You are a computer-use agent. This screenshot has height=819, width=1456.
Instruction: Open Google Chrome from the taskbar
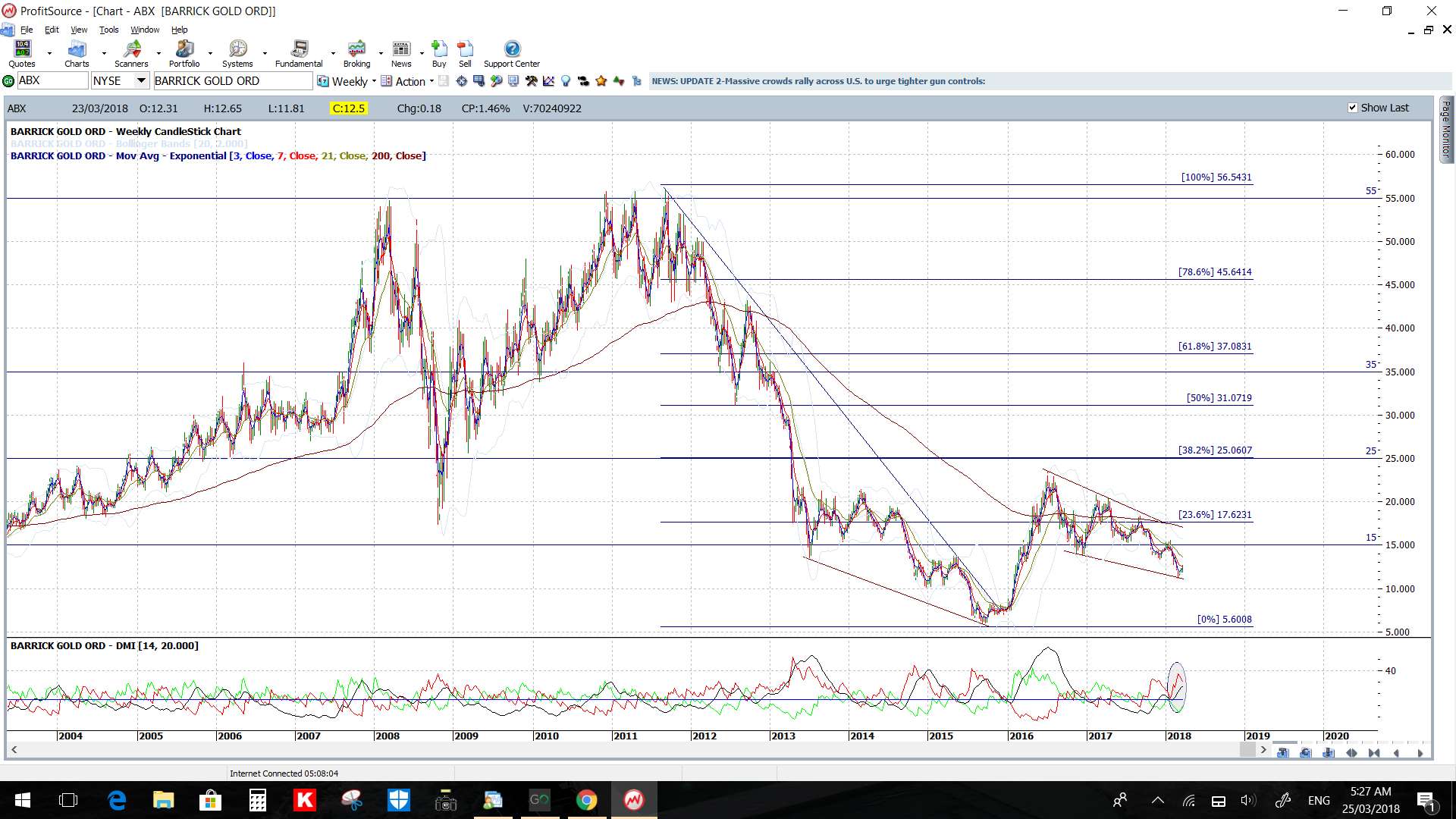(x=586, y=800)
